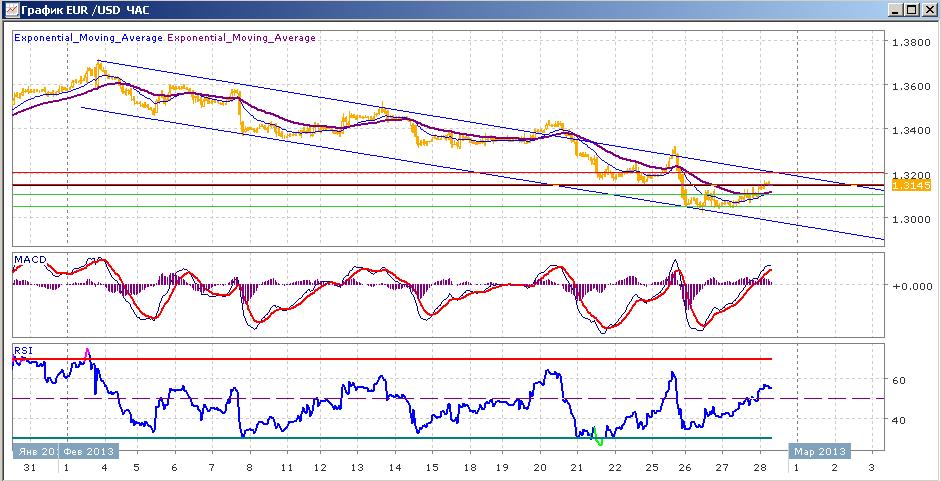The image size is (941, 481).
Task: Click the chart window icon in the title bar
Action: click(11, 10)
